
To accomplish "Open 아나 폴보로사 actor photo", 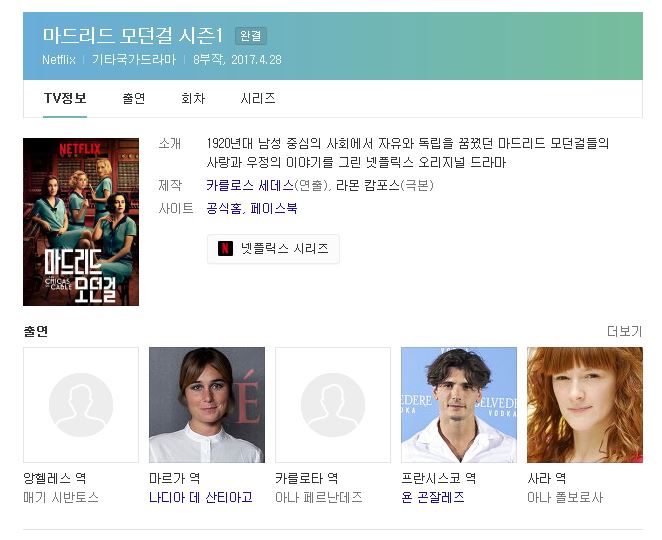I will coord(585,405).
